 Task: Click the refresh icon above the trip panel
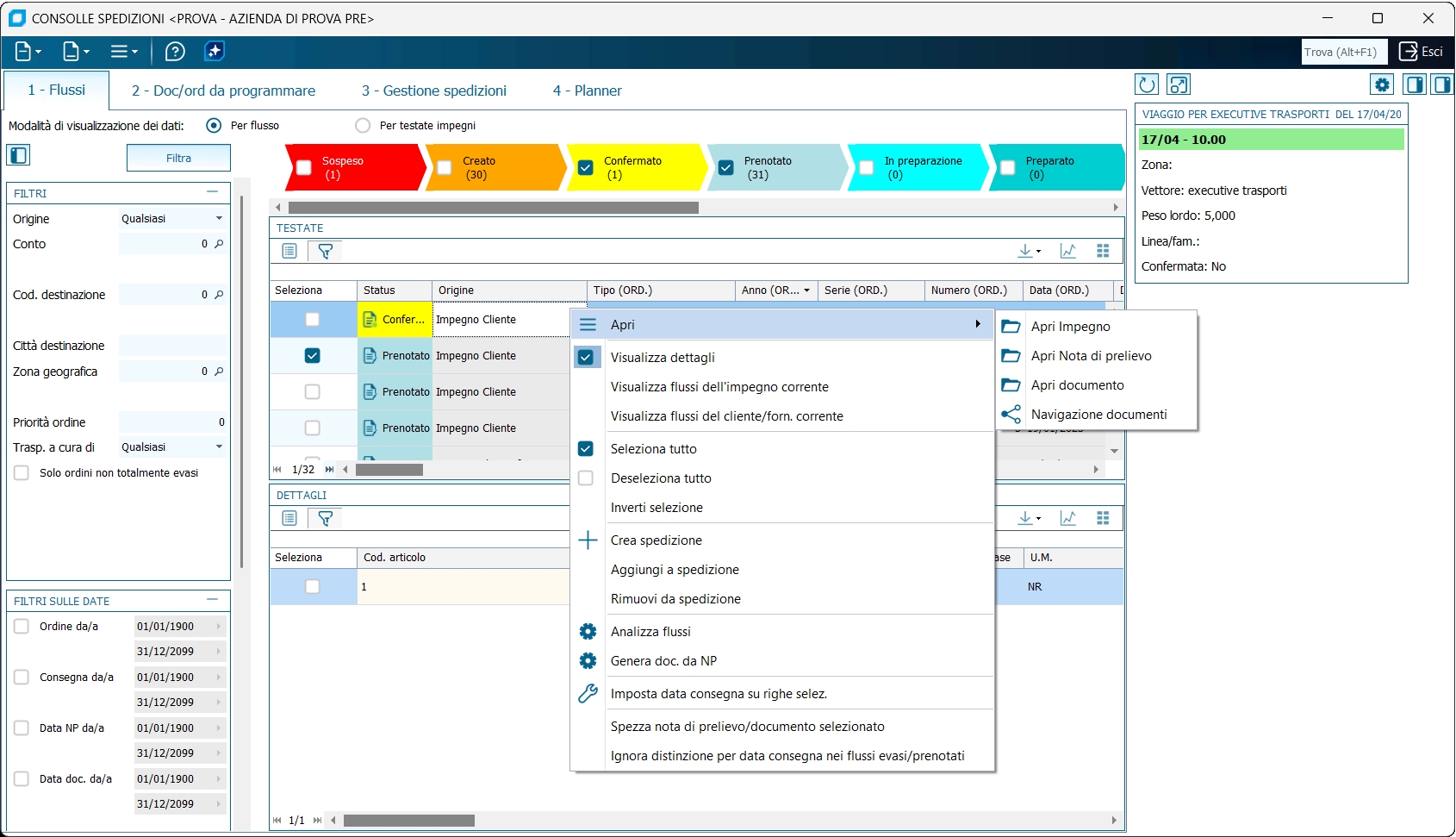pyautogui.click(x=1147, y=84)
